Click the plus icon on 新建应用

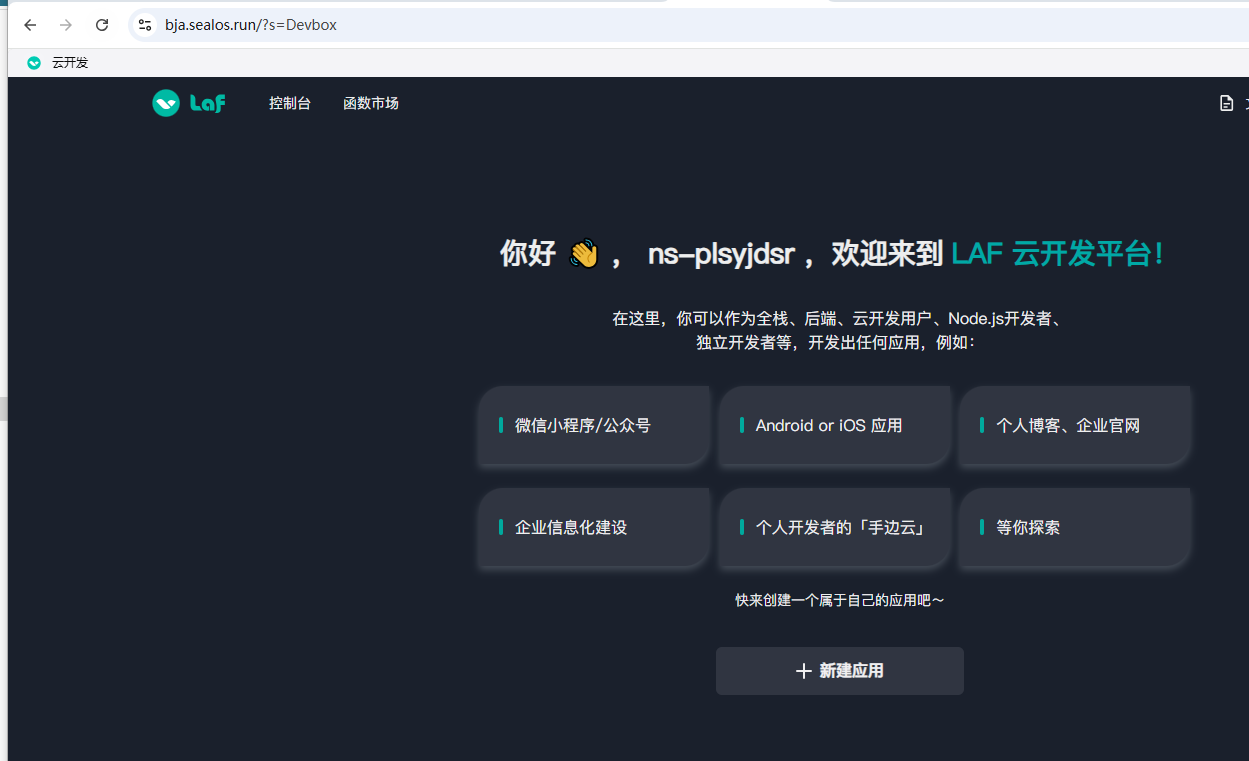[803, 671]
